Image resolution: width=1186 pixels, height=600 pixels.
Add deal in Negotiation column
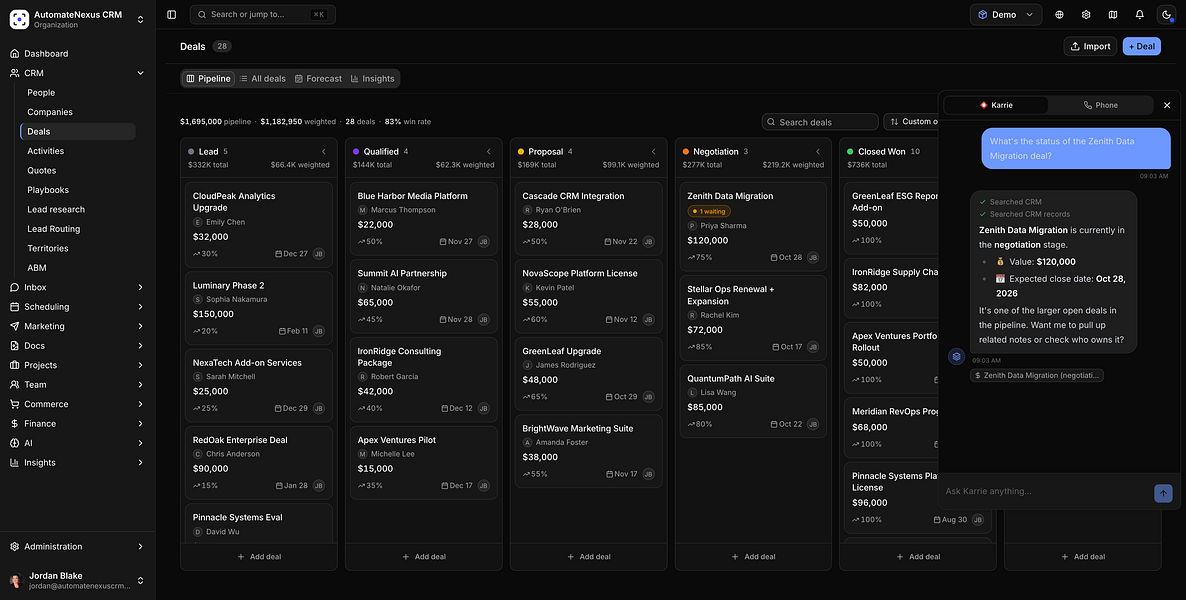click(x=753, y=557)
